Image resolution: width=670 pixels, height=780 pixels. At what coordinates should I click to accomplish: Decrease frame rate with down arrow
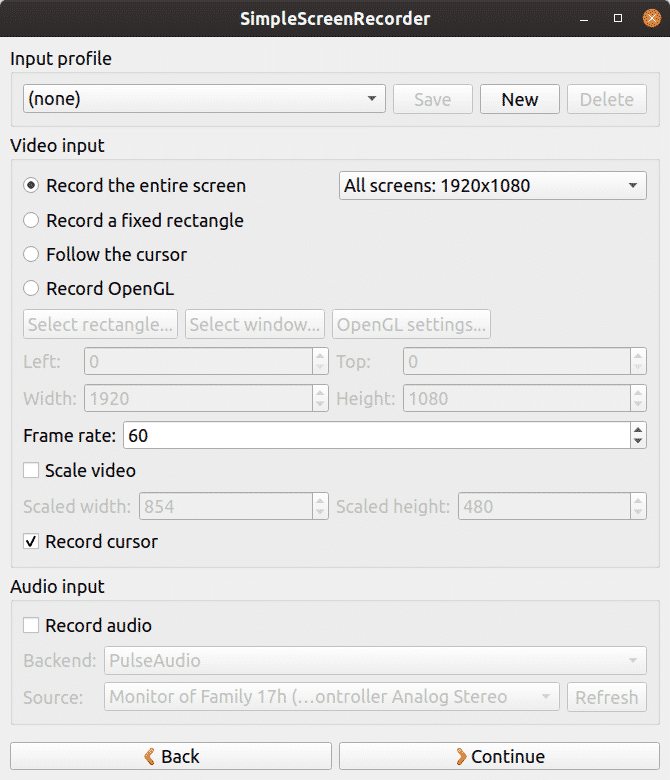(639, 441)
